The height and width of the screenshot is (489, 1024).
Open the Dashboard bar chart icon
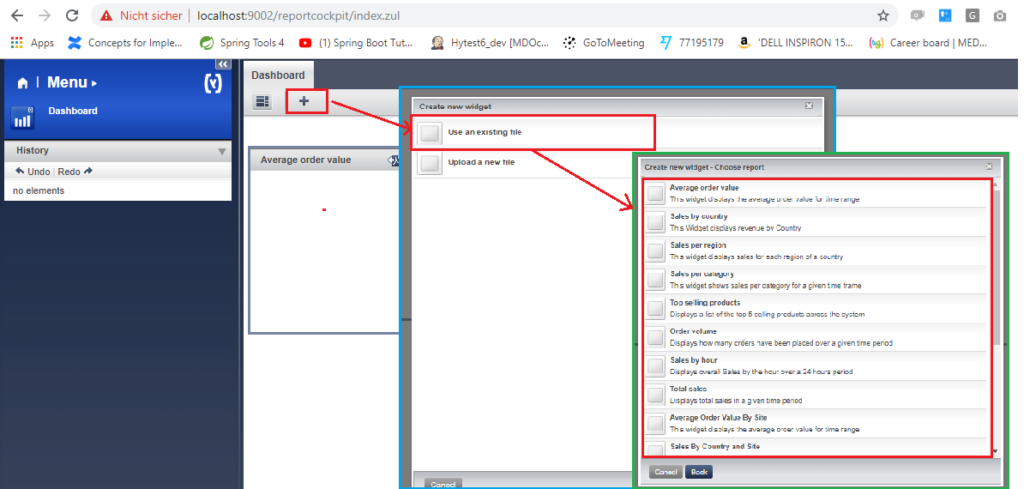pyautogui.click(x=23, y=117)
